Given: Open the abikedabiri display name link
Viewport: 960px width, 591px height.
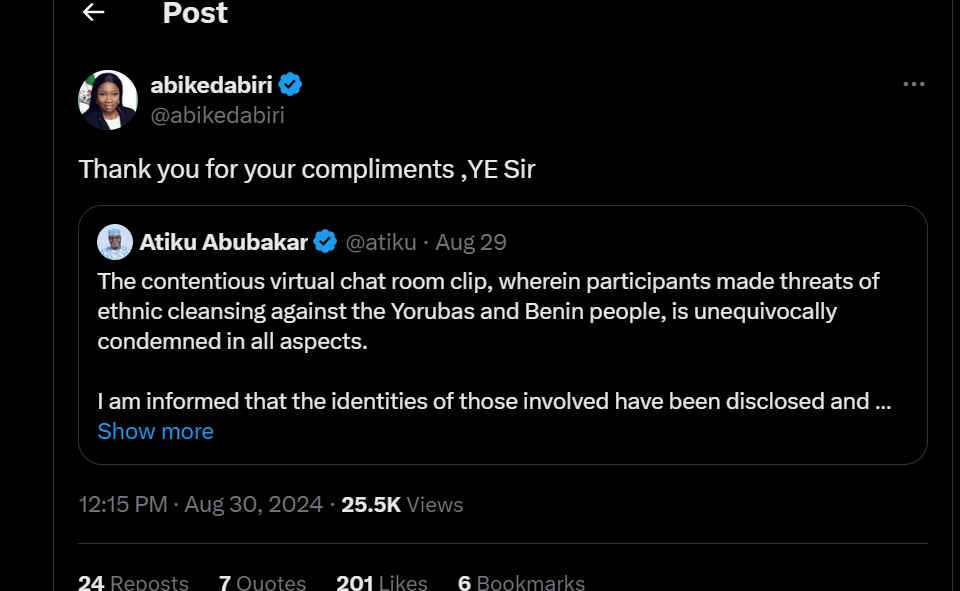Looking at the screenshot, I should (x=211, y=85).
